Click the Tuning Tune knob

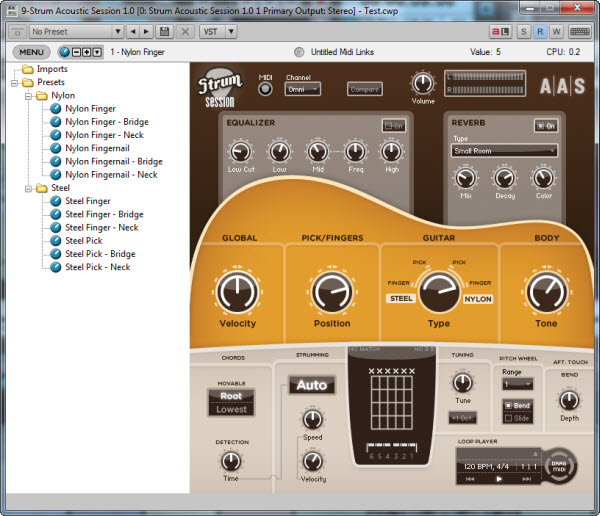[462, 383]
